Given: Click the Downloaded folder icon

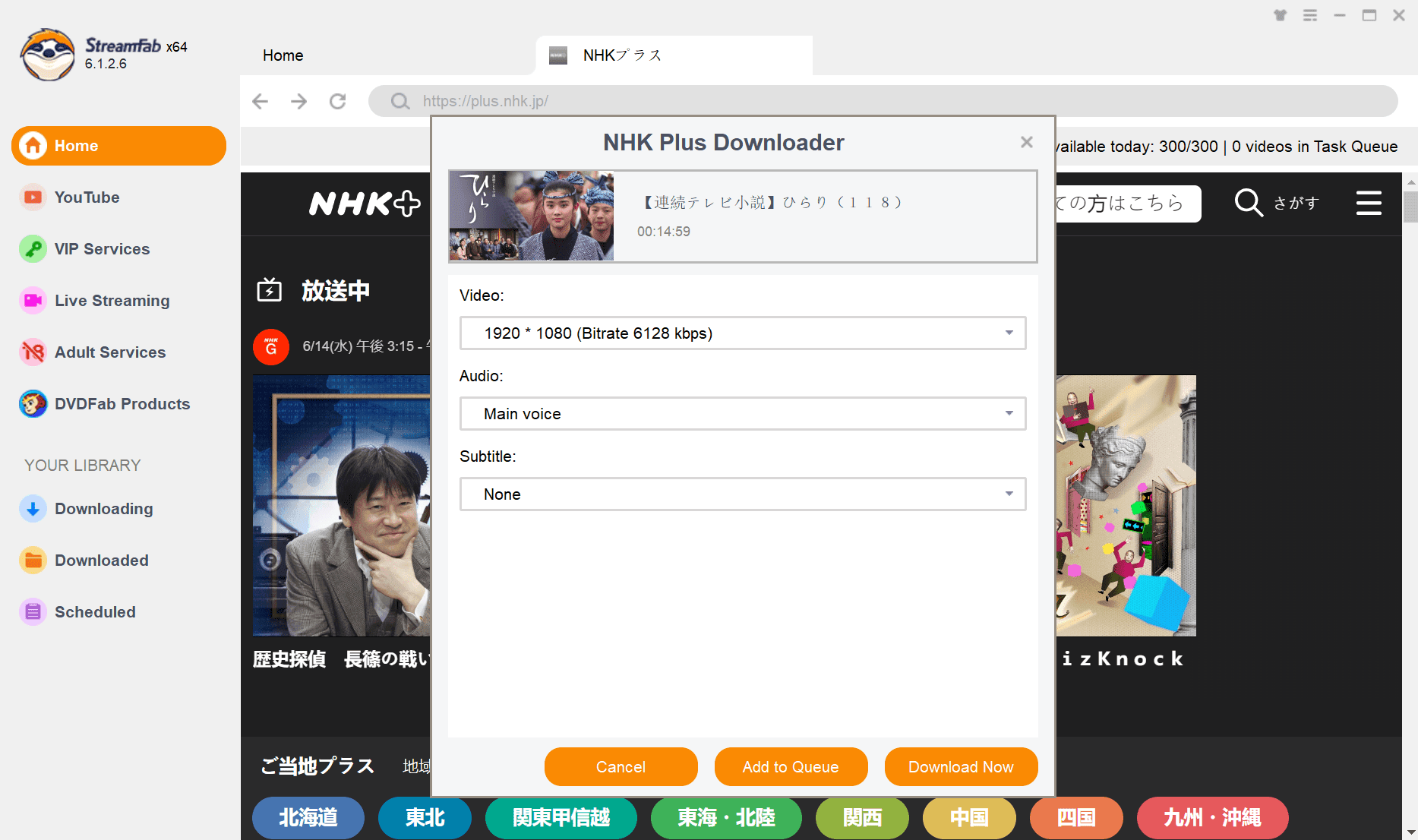Looking at the screenshot, I should click(33, 561).
